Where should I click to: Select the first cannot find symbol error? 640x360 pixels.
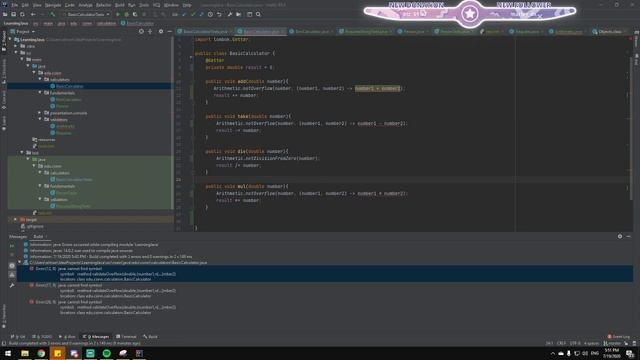pyautogui.click(x=325, y=273)
